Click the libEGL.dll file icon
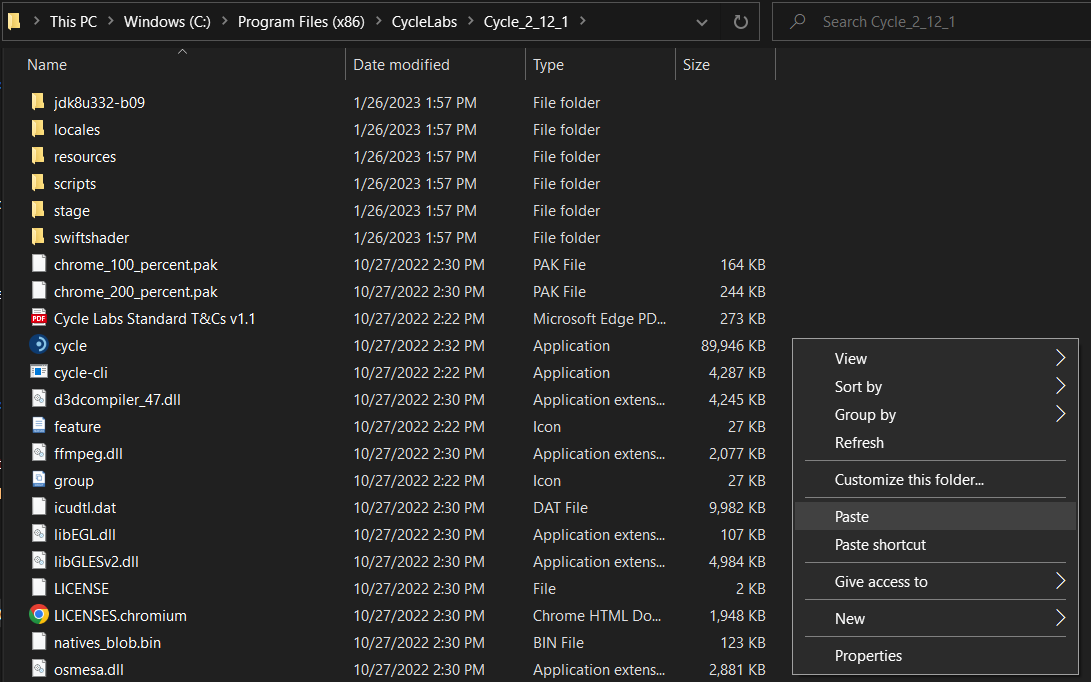This screenshot has width=1091, height=682. [x=39, y=534]
